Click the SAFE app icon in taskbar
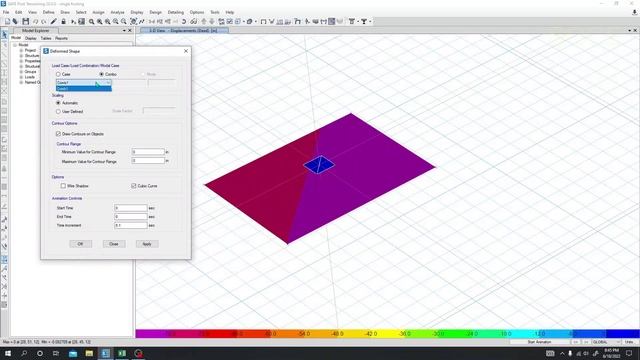This screenshot has width=640, height=360. [105, 353]
